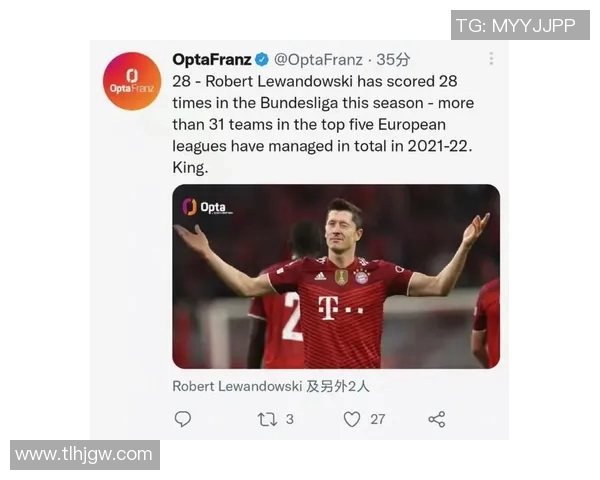The image size is (600, 480).
Task: Open the tweet's three-dot more menu
Action: point(491,59)
